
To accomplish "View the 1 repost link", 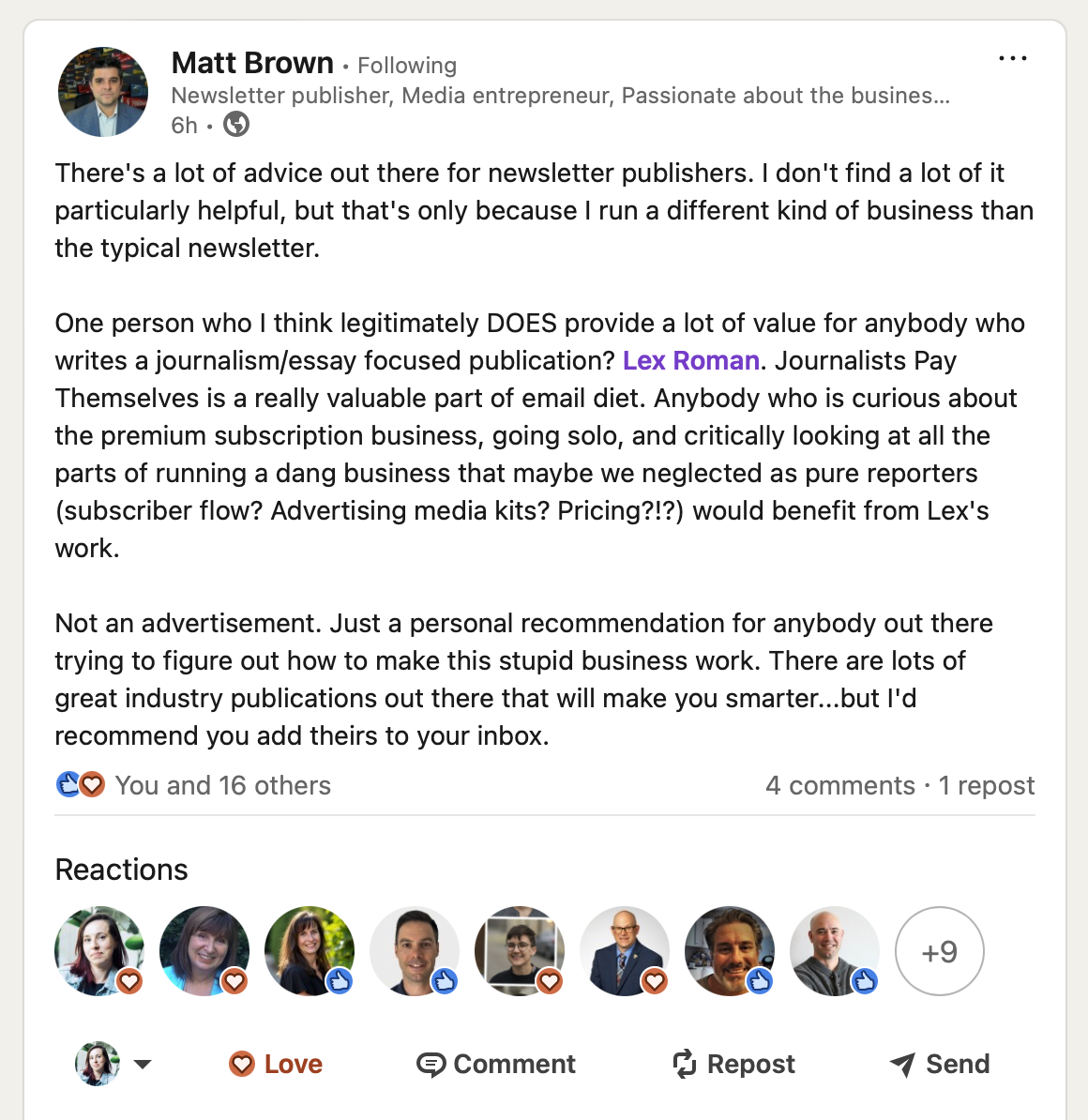I will pyautogui.click(x=987, y=785).
